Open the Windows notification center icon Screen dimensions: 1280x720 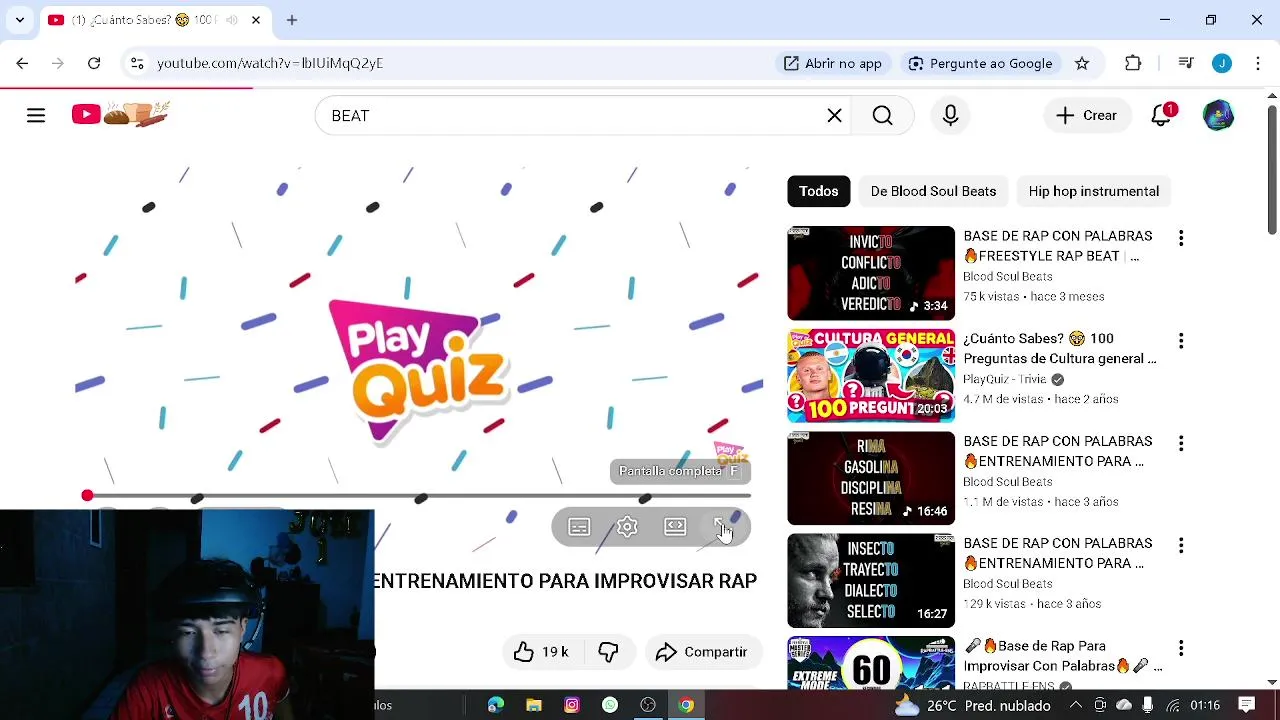[1246, 705]
